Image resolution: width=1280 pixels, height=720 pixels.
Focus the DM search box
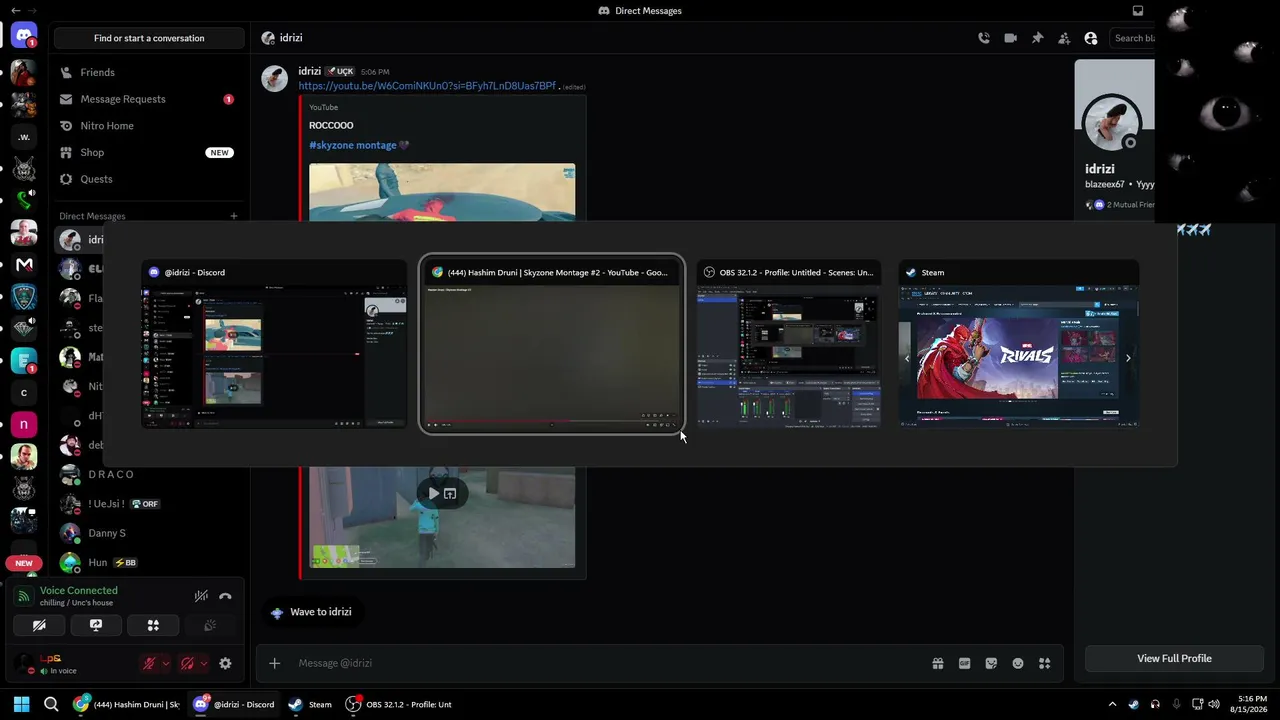pos(1134,38)
